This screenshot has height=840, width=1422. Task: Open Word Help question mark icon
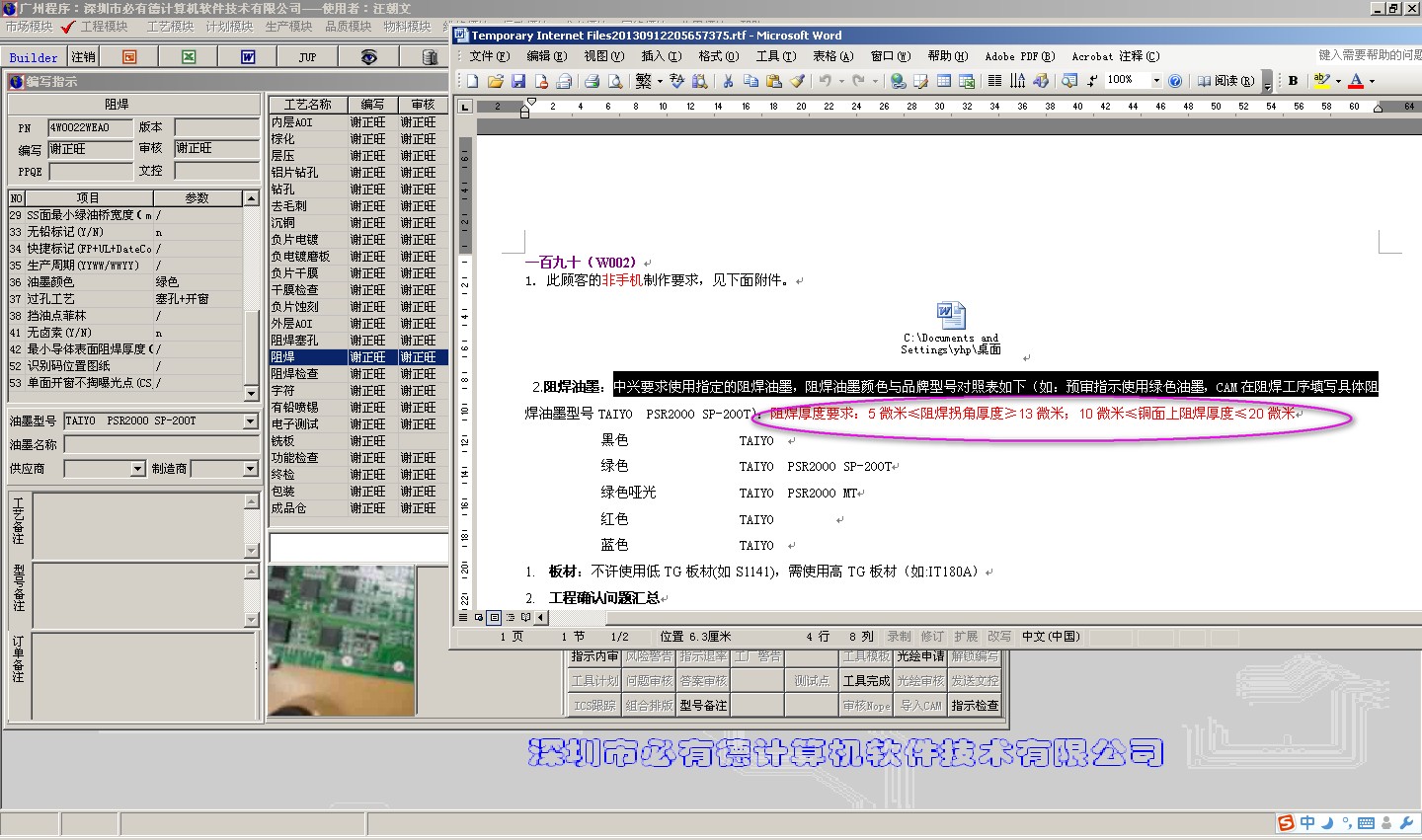pos(1175,81)
